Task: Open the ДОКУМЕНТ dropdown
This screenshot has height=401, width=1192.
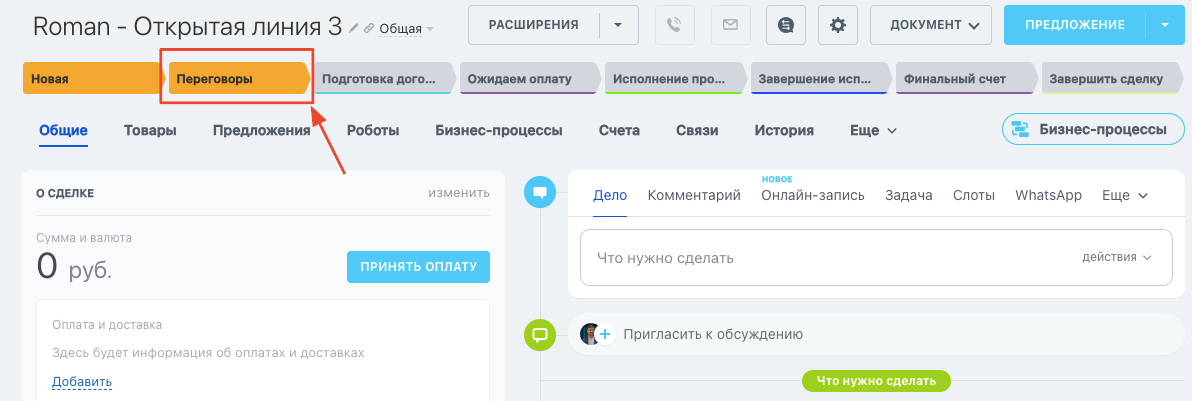Action: coord(930,25)
